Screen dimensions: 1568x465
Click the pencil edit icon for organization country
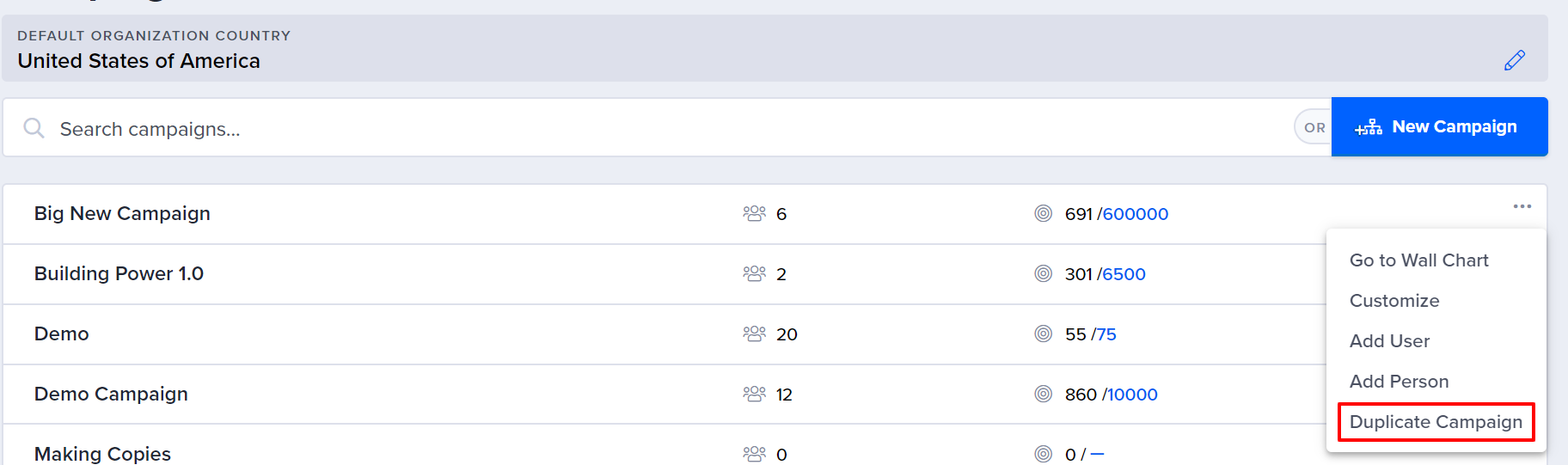1515,60
